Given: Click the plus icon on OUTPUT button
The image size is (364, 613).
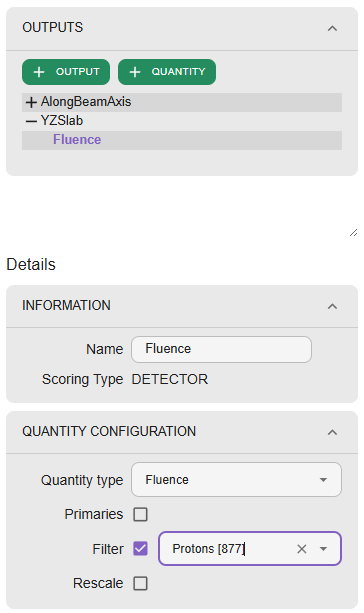Looking at the screenshot, I should [x=39, y=72].
